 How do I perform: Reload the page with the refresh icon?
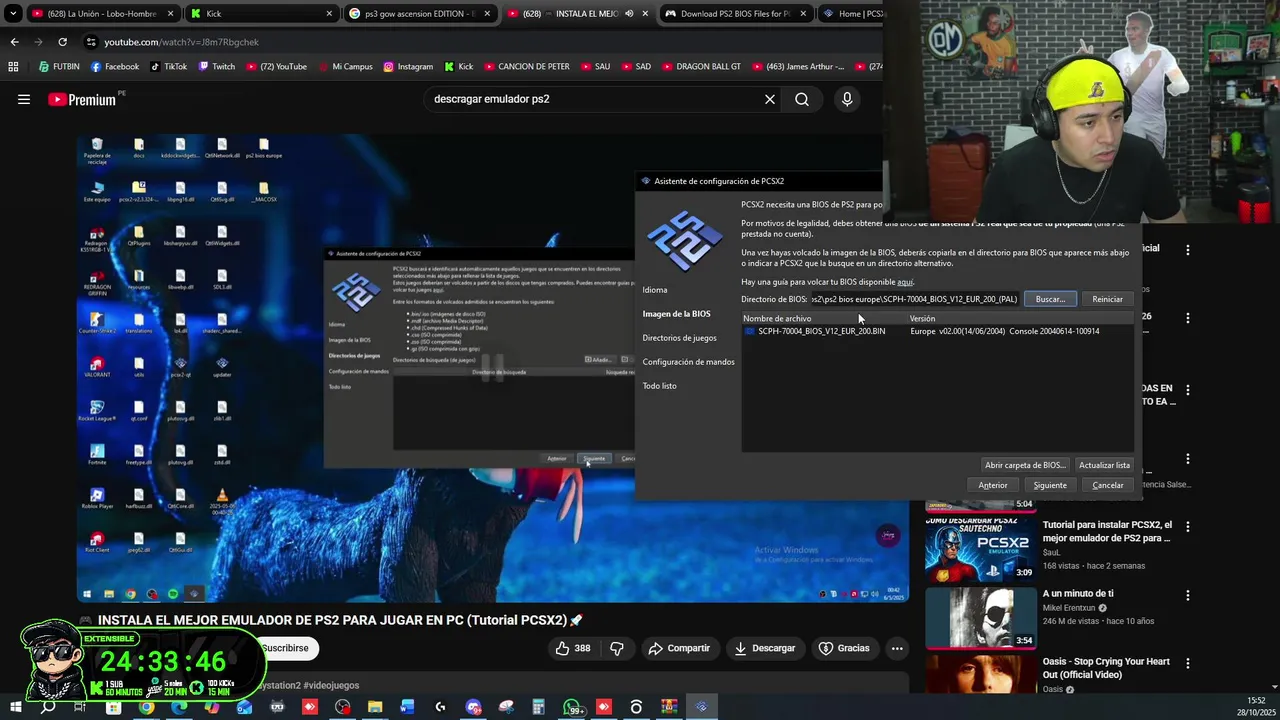62,42
